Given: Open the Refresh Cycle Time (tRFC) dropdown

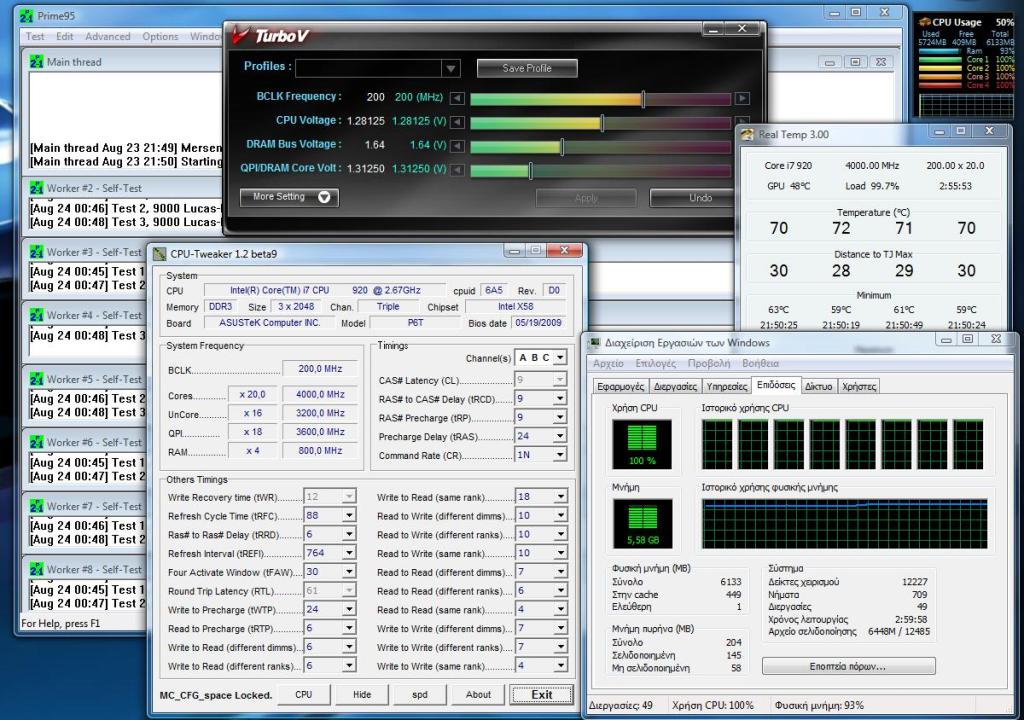Looking at the screenshot, I should tap(349, 515).
